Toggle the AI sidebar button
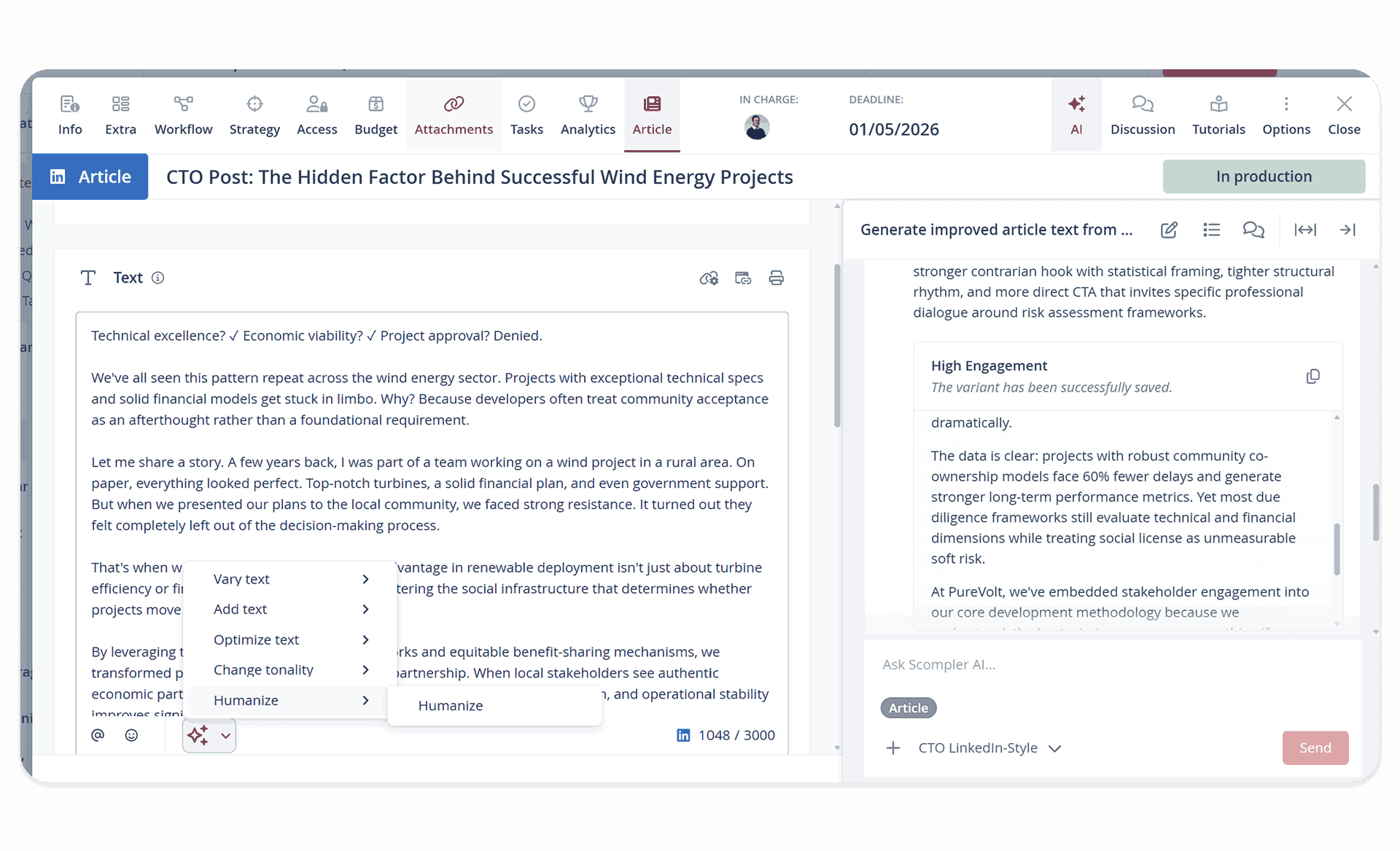This screenshot has width=1400, height=851. 1076,114
